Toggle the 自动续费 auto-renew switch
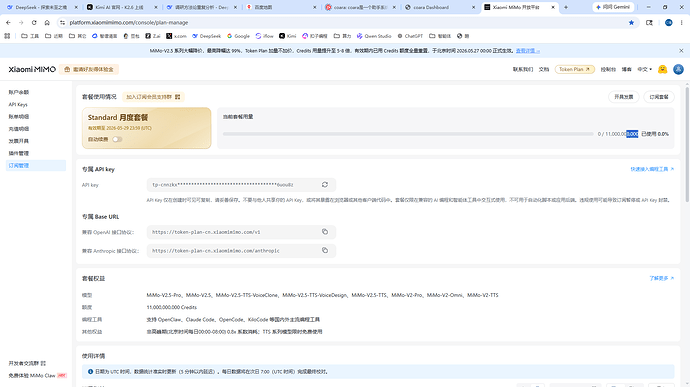Image resolution: width=690 pixels, height=387 pixels. coord(117,139)
